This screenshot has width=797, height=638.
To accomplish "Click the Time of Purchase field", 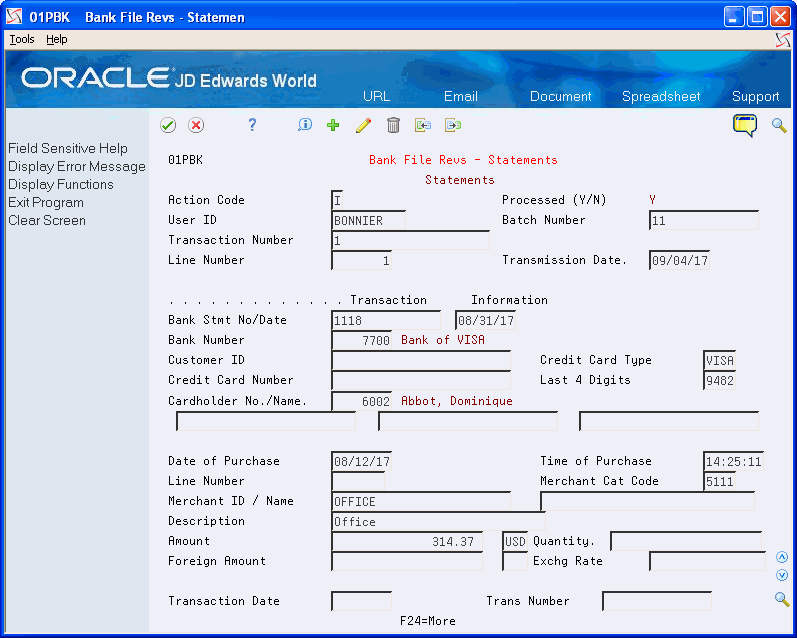I will [733, 461].
